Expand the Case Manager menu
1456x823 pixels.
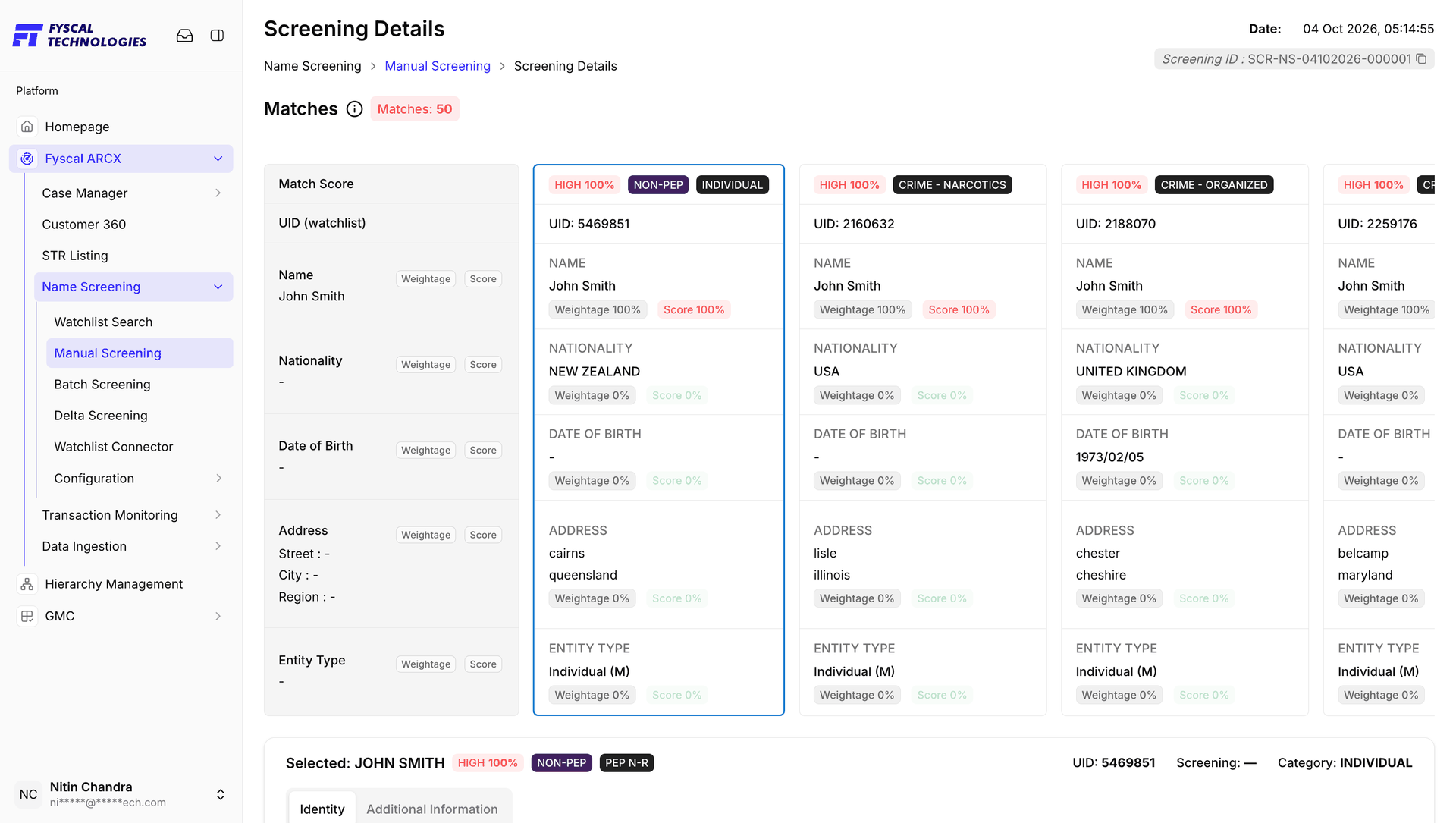[218, 193]
